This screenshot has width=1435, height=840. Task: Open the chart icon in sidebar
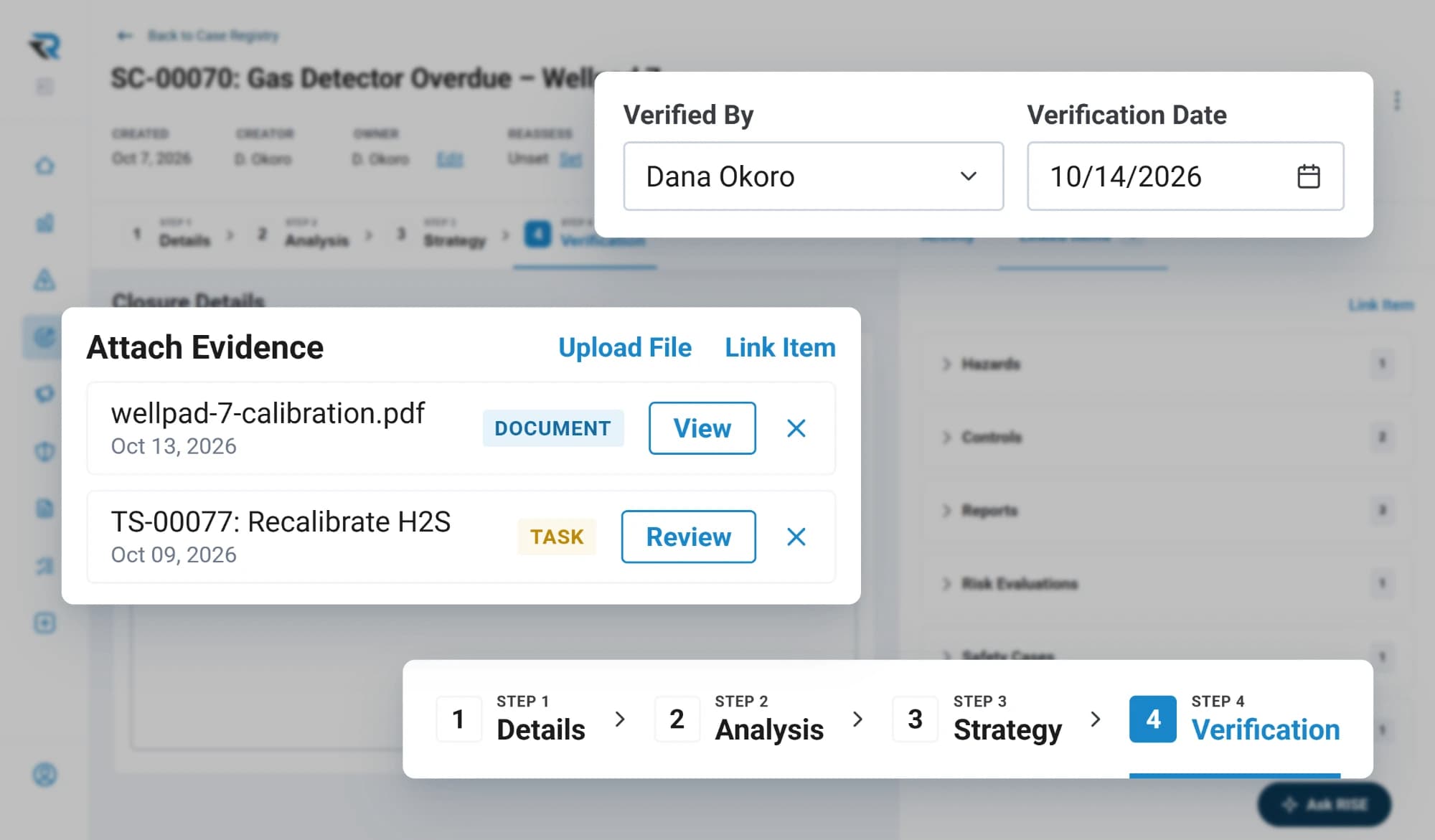44,222
